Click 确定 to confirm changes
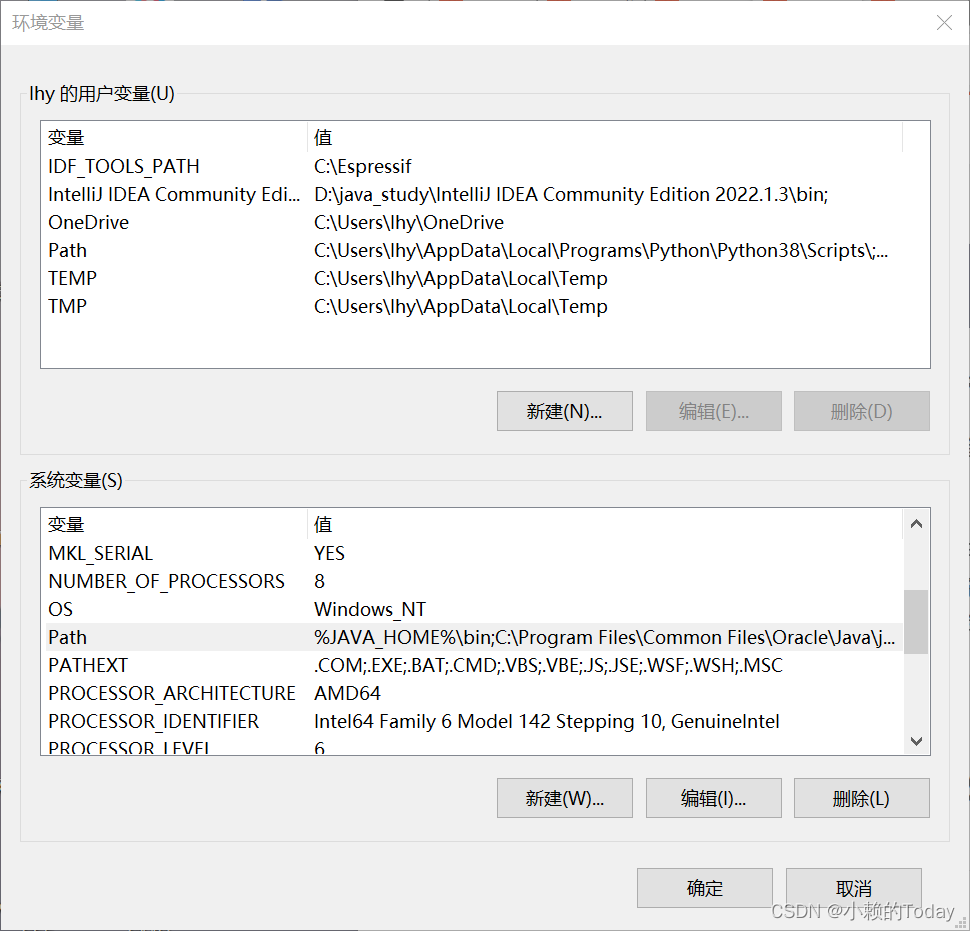The image size is (970, 931). (x=704, y=888)
